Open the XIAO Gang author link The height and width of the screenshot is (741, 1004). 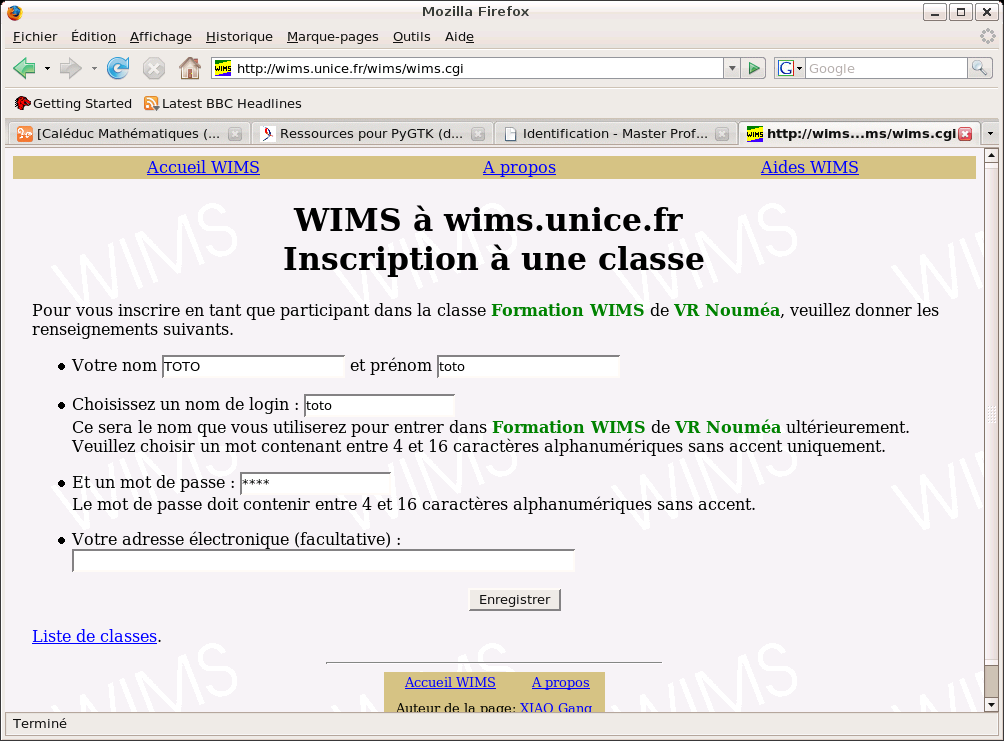click(x=556, y=707)
